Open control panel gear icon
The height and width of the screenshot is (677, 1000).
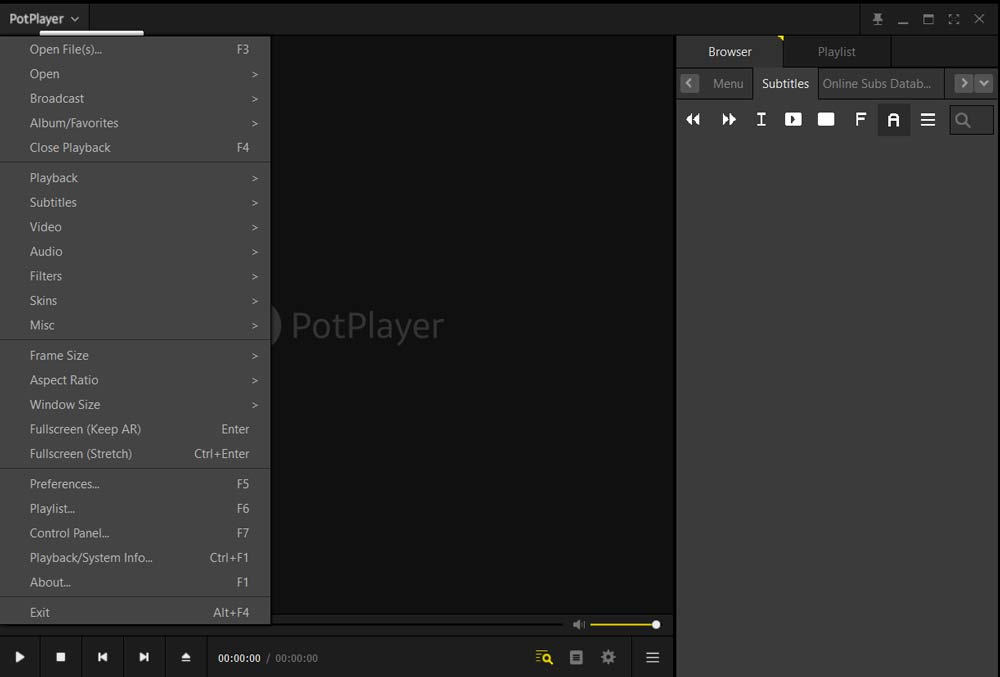tap(608, 657)
